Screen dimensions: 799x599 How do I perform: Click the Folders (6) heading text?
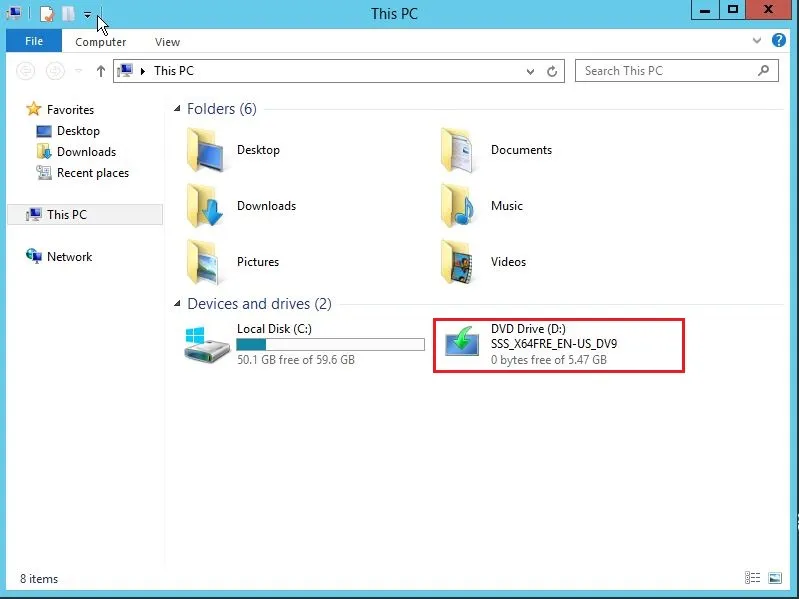(222, 109)
